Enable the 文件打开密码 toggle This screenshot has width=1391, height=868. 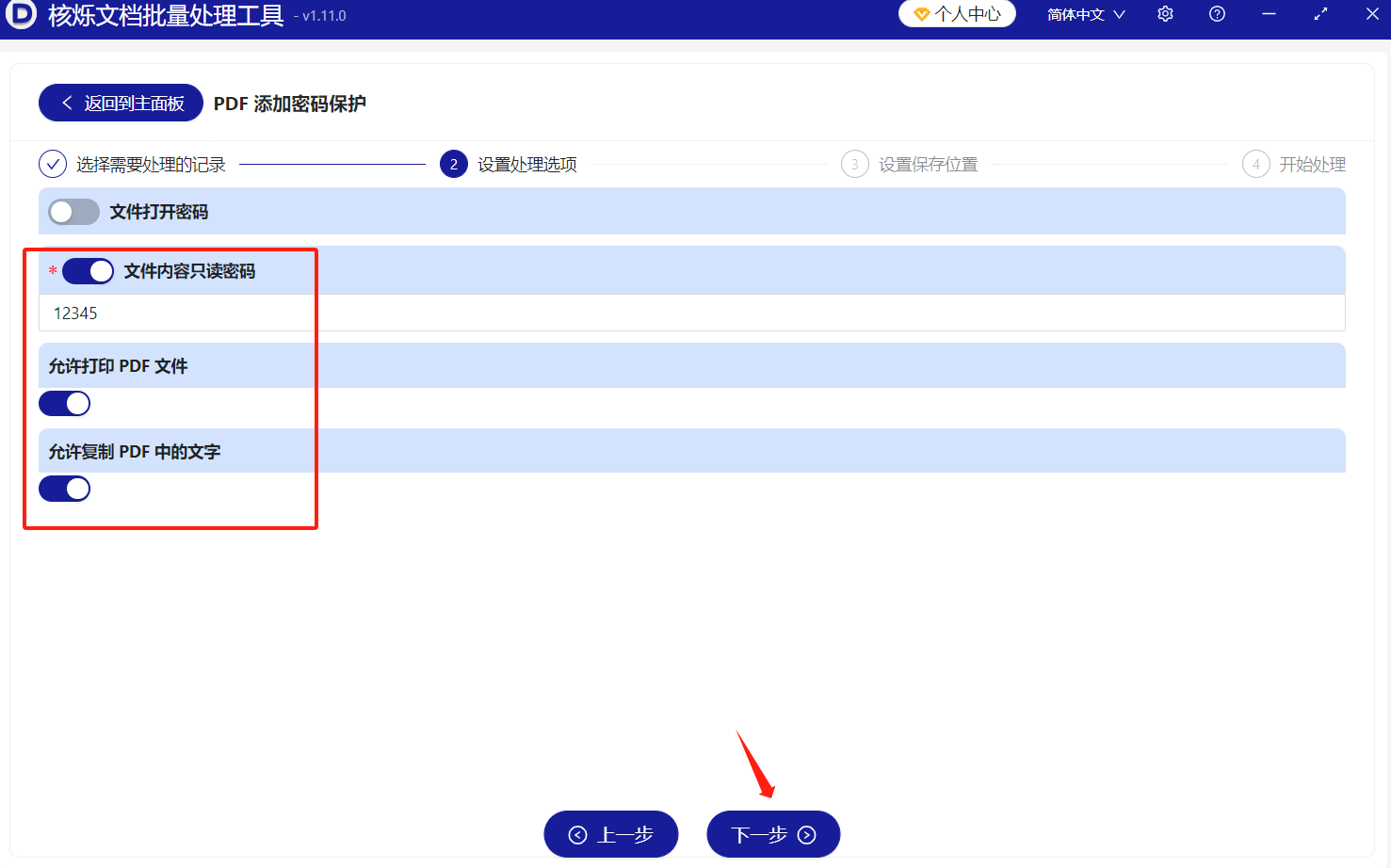pyautogui.click(x=73, y=211)
